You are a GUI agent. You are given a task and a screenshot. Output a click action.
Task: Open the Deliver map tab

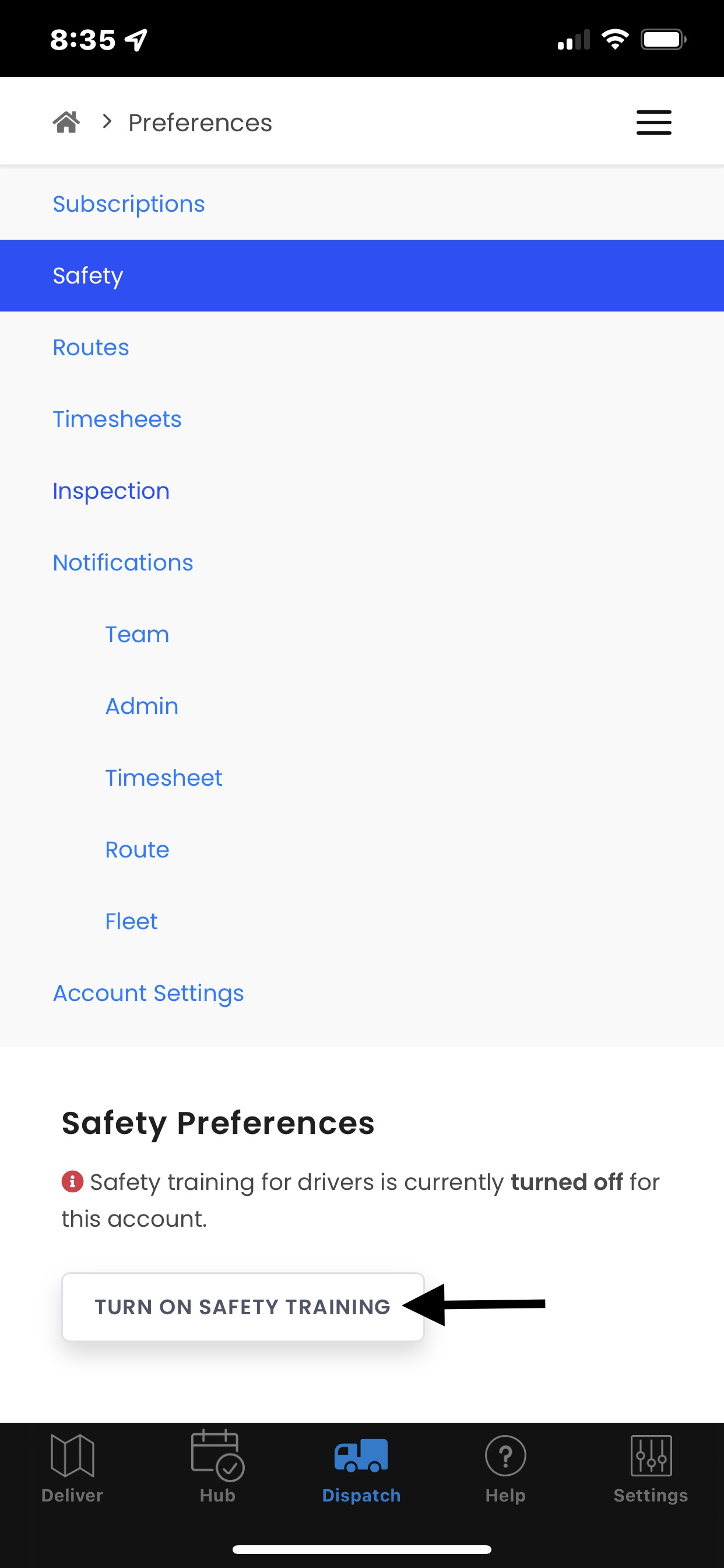72,1467
